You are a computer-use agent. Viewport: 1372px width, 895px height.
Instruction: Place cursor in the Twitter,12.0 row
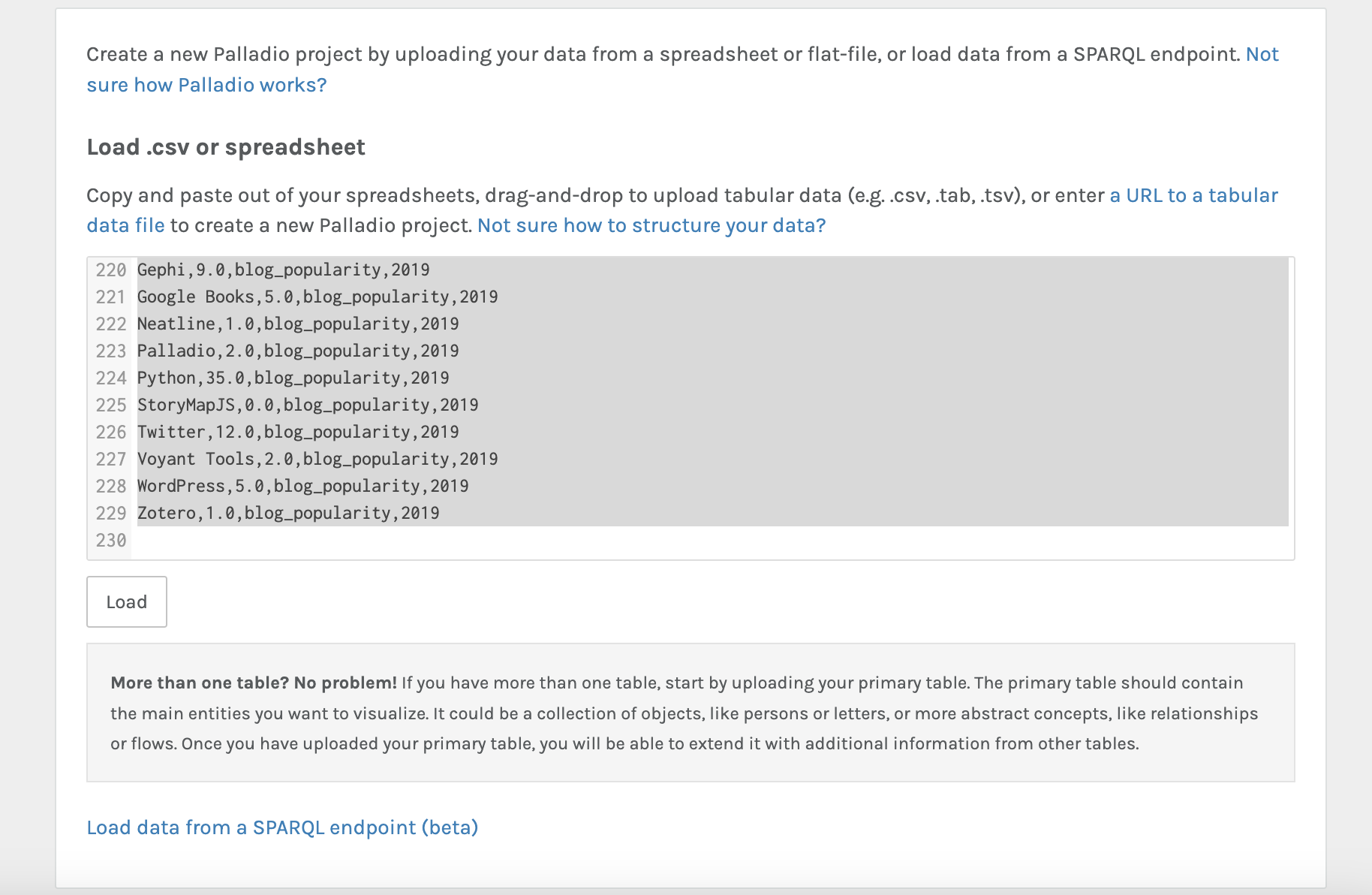tap(297, 432)
